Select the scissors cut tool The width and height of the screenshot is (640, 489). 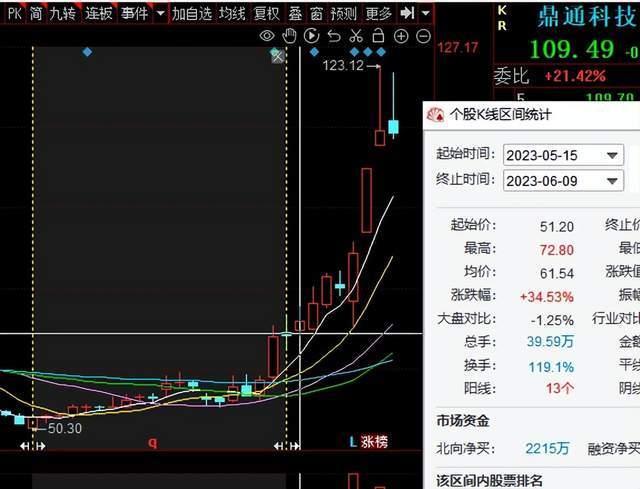pyautogui.click(x=356, y=36)
